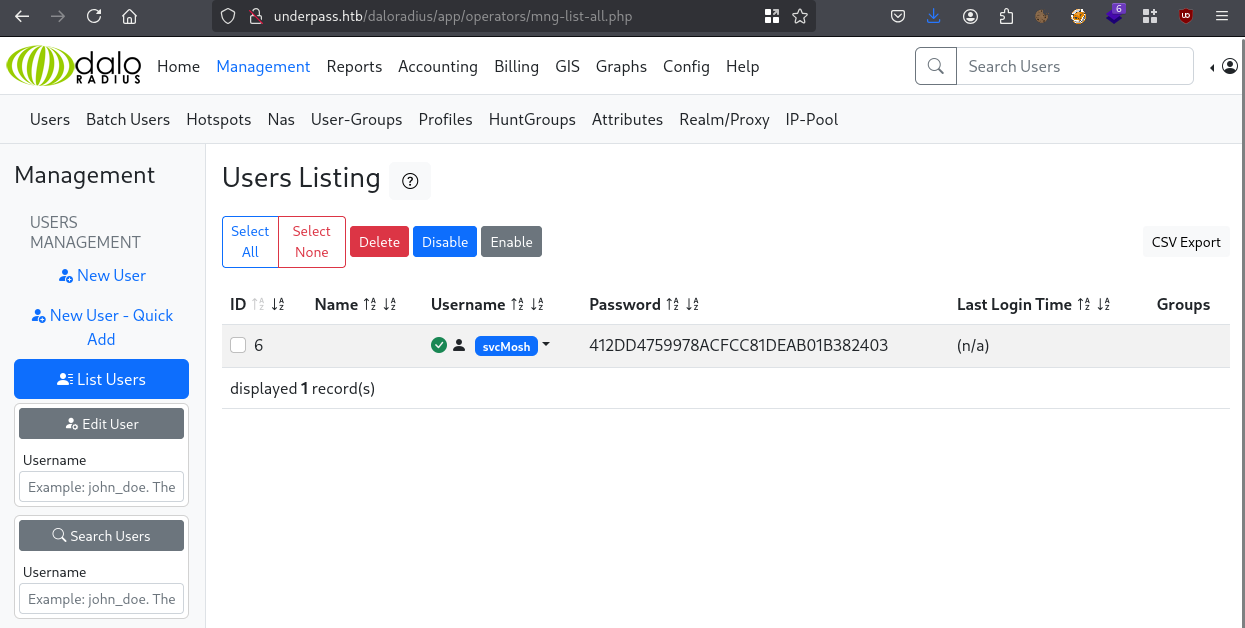Click Select All toggle button
Image resolution: width=1245 pixels, height=628 pixels.
(250, 242)
